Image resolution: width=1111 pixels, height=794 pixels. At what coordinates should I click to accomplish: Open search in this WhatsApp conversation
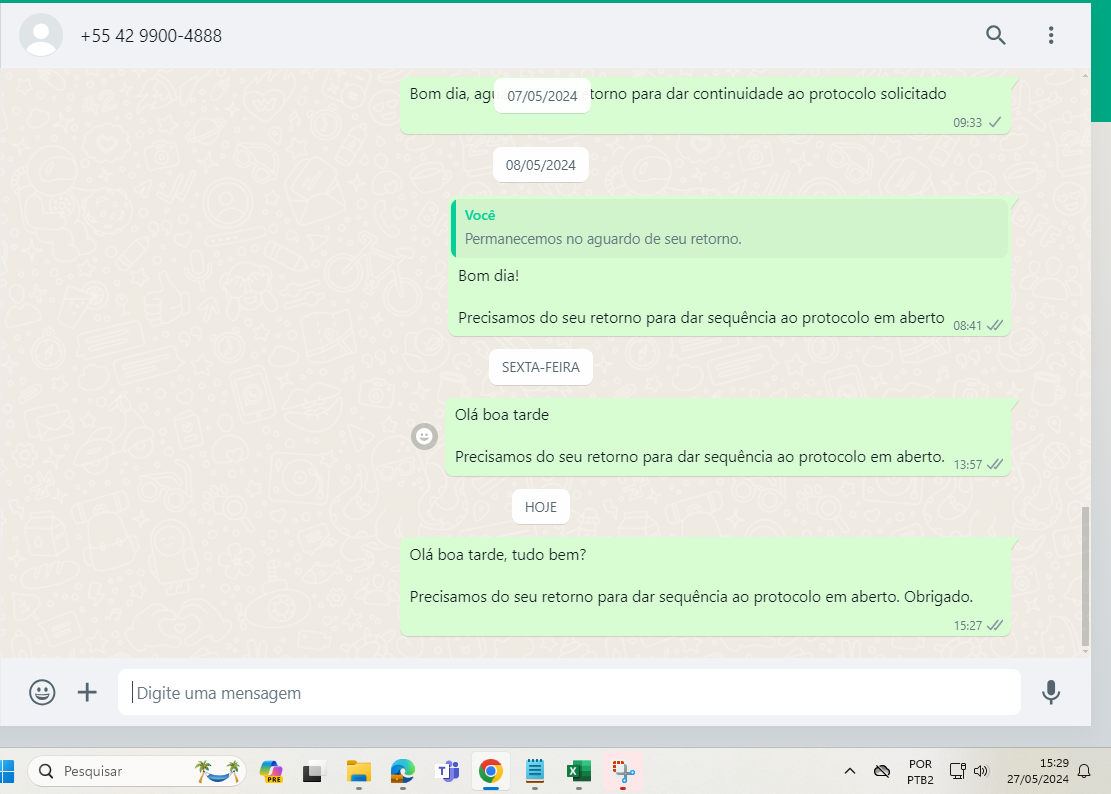point(996,35)
